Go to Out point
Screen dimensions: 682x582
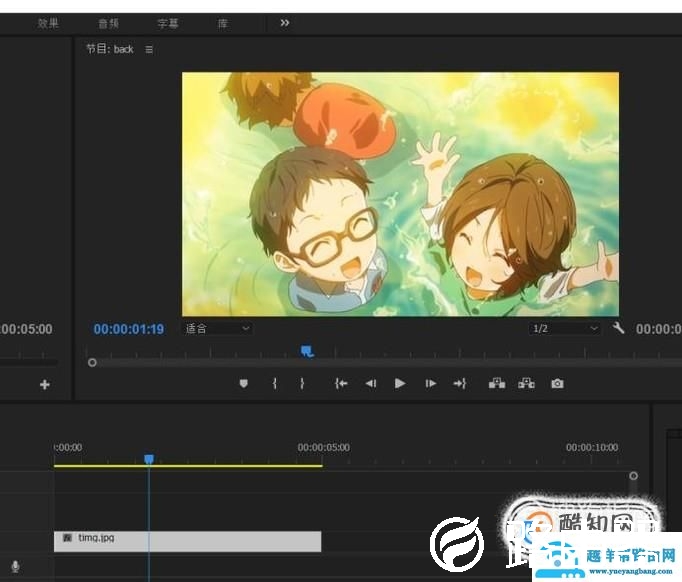pos(460,383)
